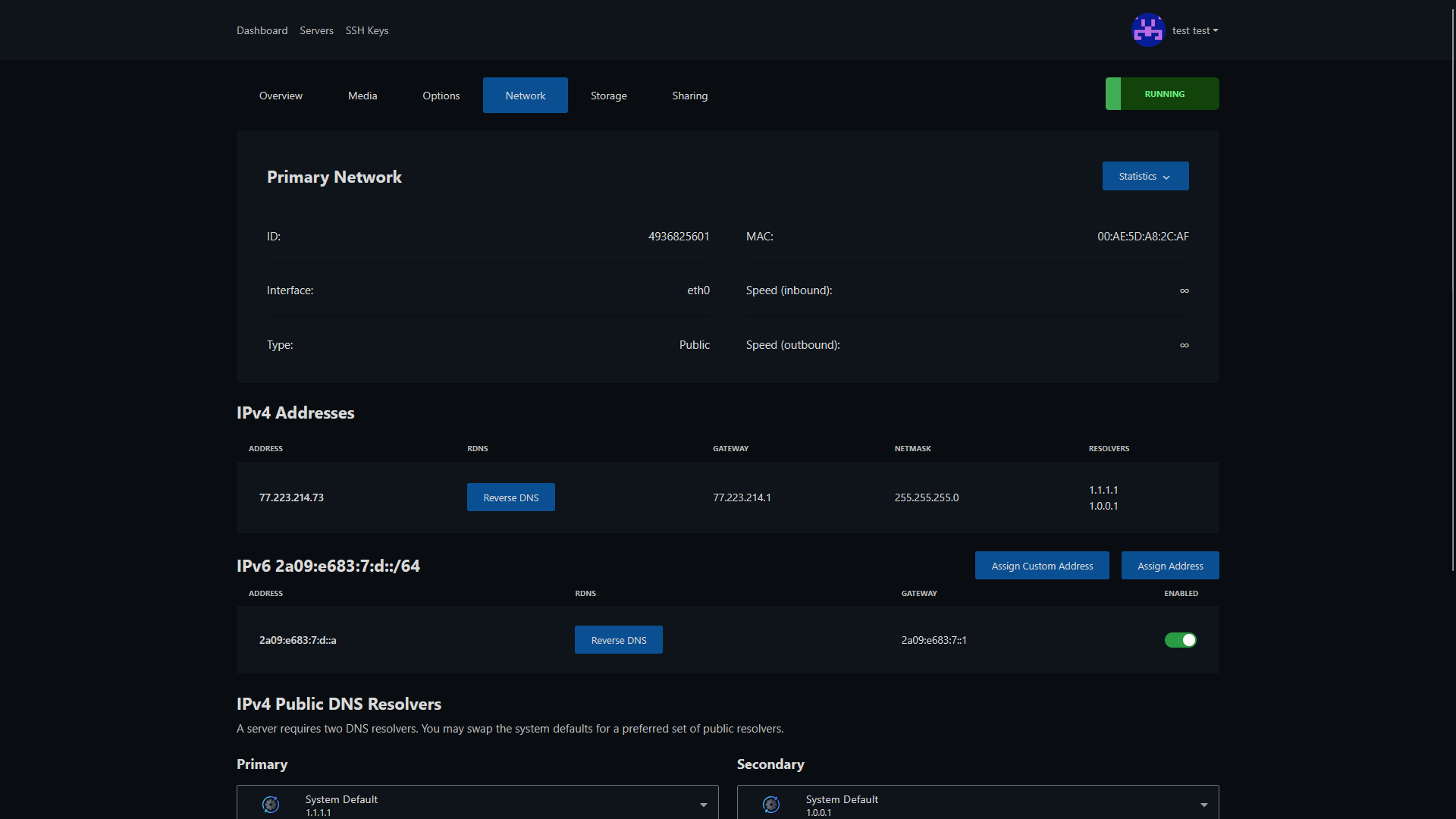Click the IPv6 2a09:e683:7:d::/64 heading

point(328,566)
